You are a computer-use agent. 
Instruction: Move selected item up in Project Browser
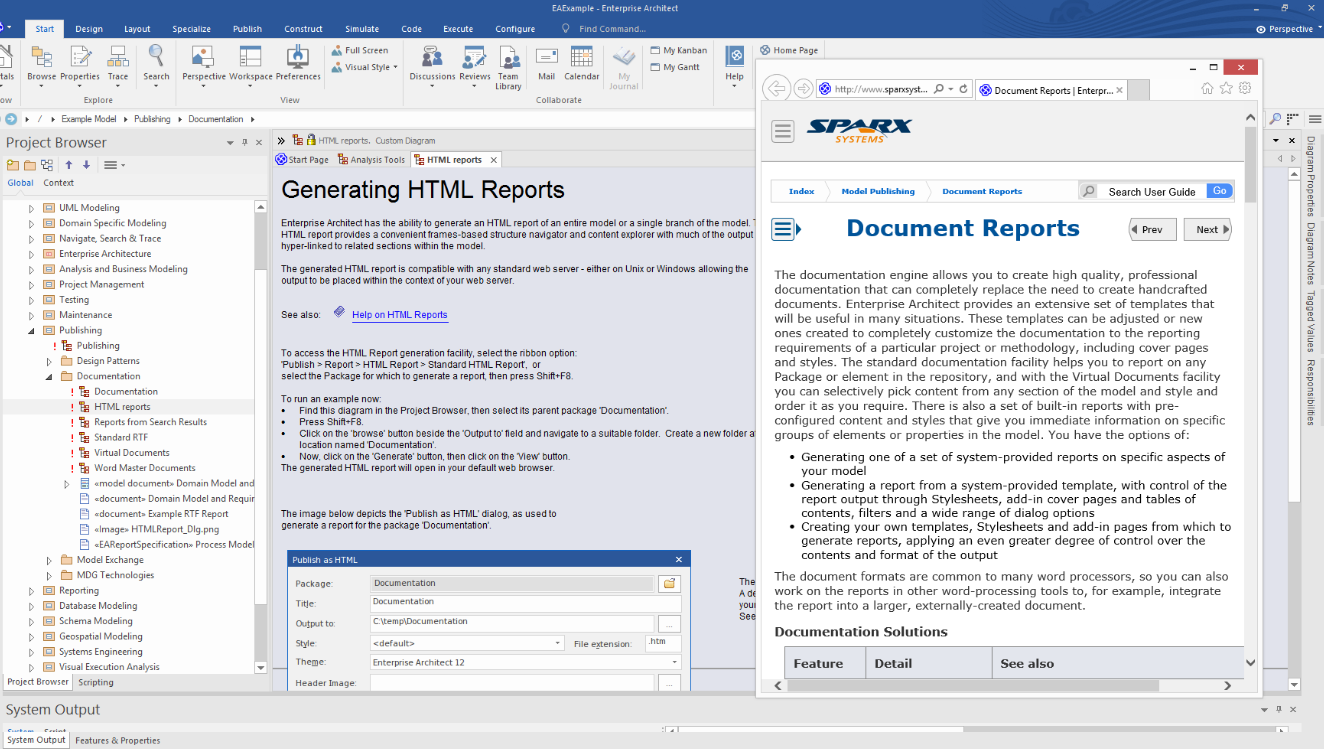pyautogui.click(x=69, y=165)
